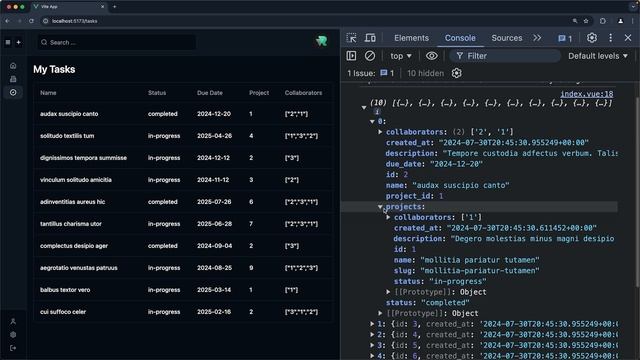Open DevTools three-dot customize menu

(x=611, y=38)
